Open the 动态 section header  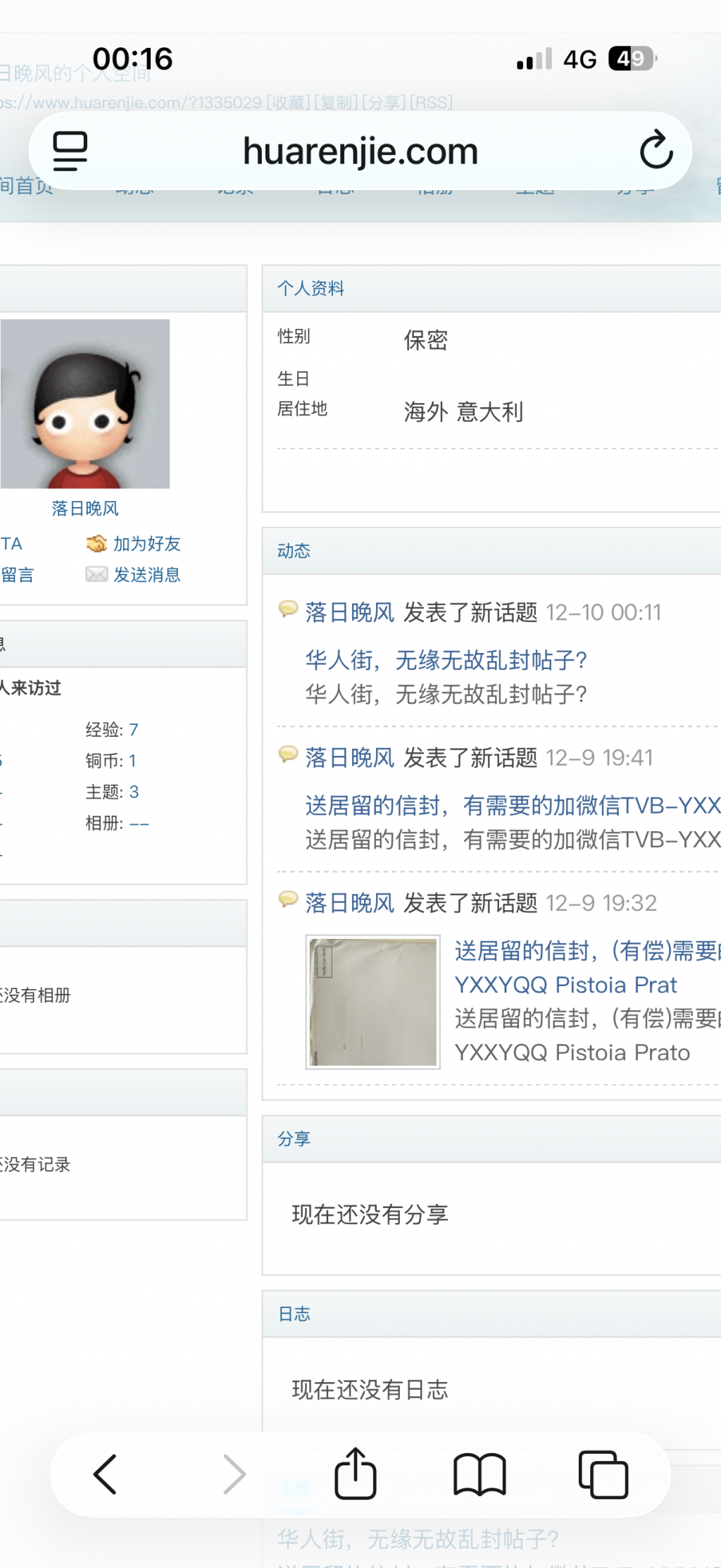pyautogui.click(x=294, y=551)
